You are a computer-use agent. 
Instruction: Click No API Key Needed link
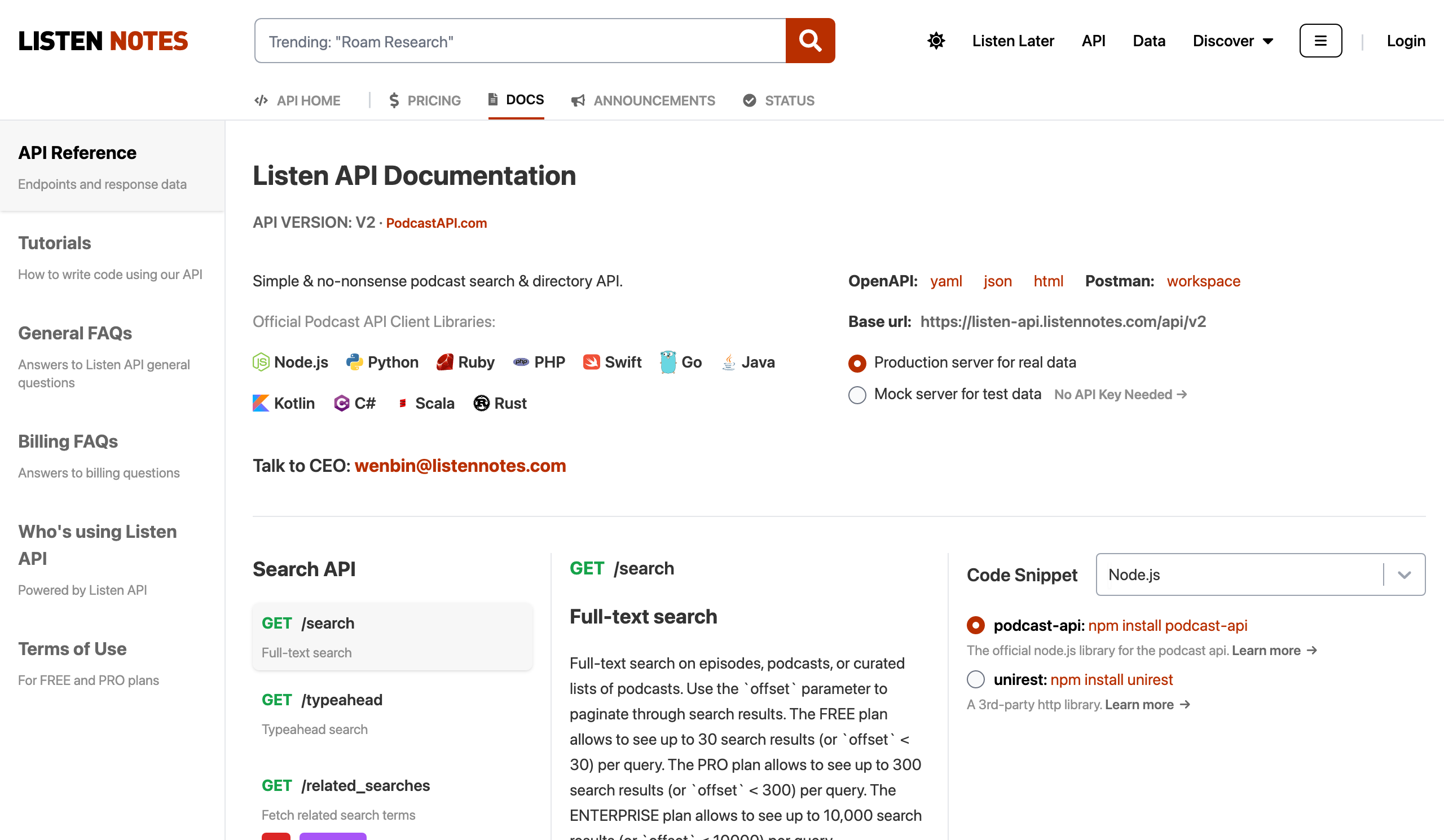(1120, 395)
